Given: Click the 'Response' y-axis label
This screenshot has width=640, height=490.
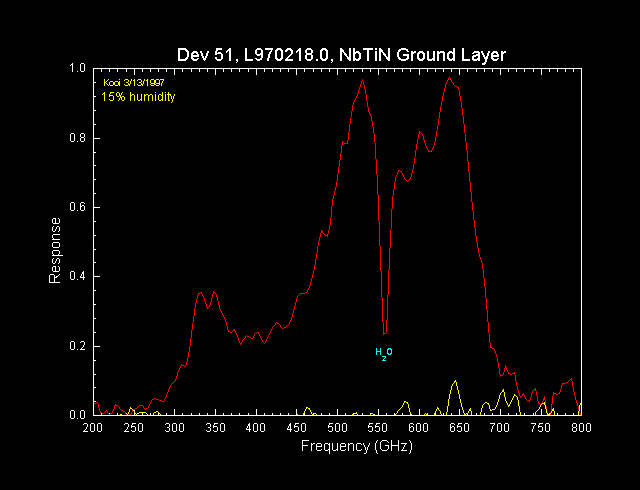Looking at the screenshot, I should pyautogui.click(x=57, y=250).
